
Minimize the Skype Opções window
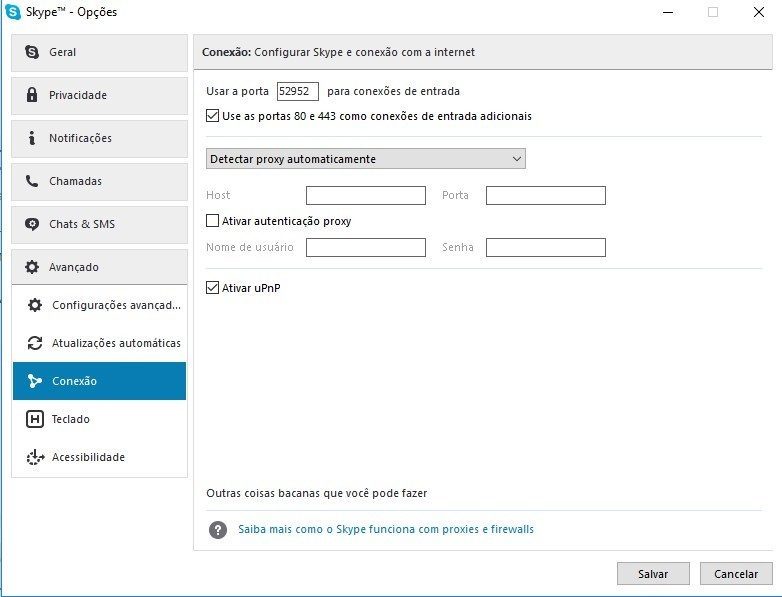(x=668, y=12)
